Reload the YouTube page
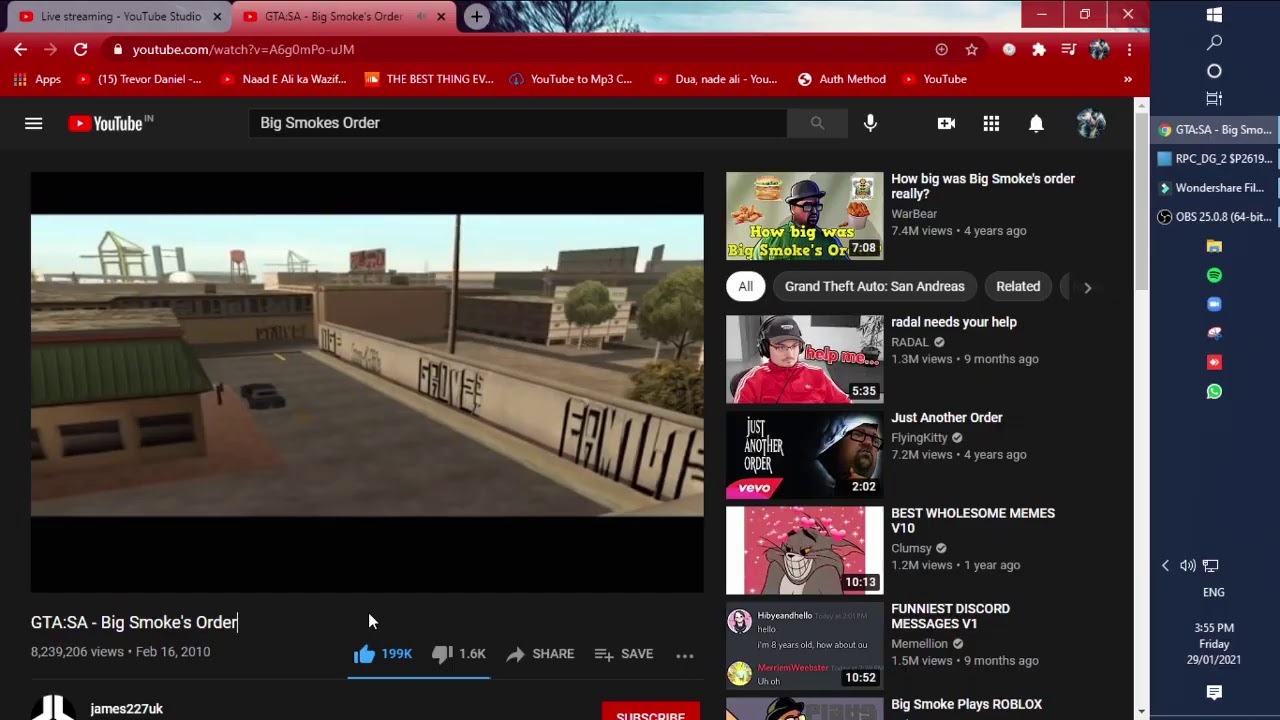Screen dimensions: 1280x720 [x=81, y=49]
